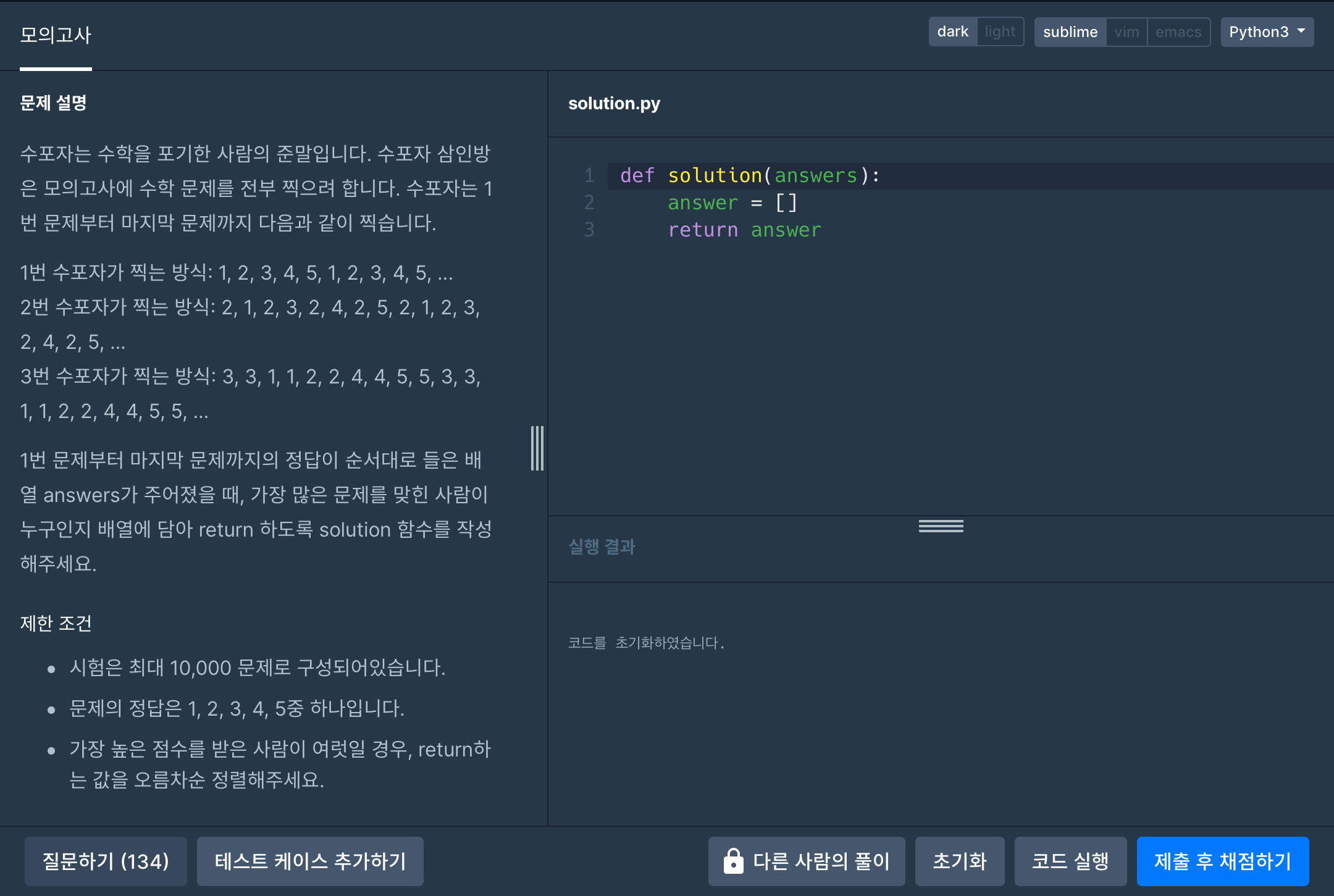The width and height of the screenshot is (1334, 896).
Task: Select emacs key binding mode
Action: tap(1178, 32)
